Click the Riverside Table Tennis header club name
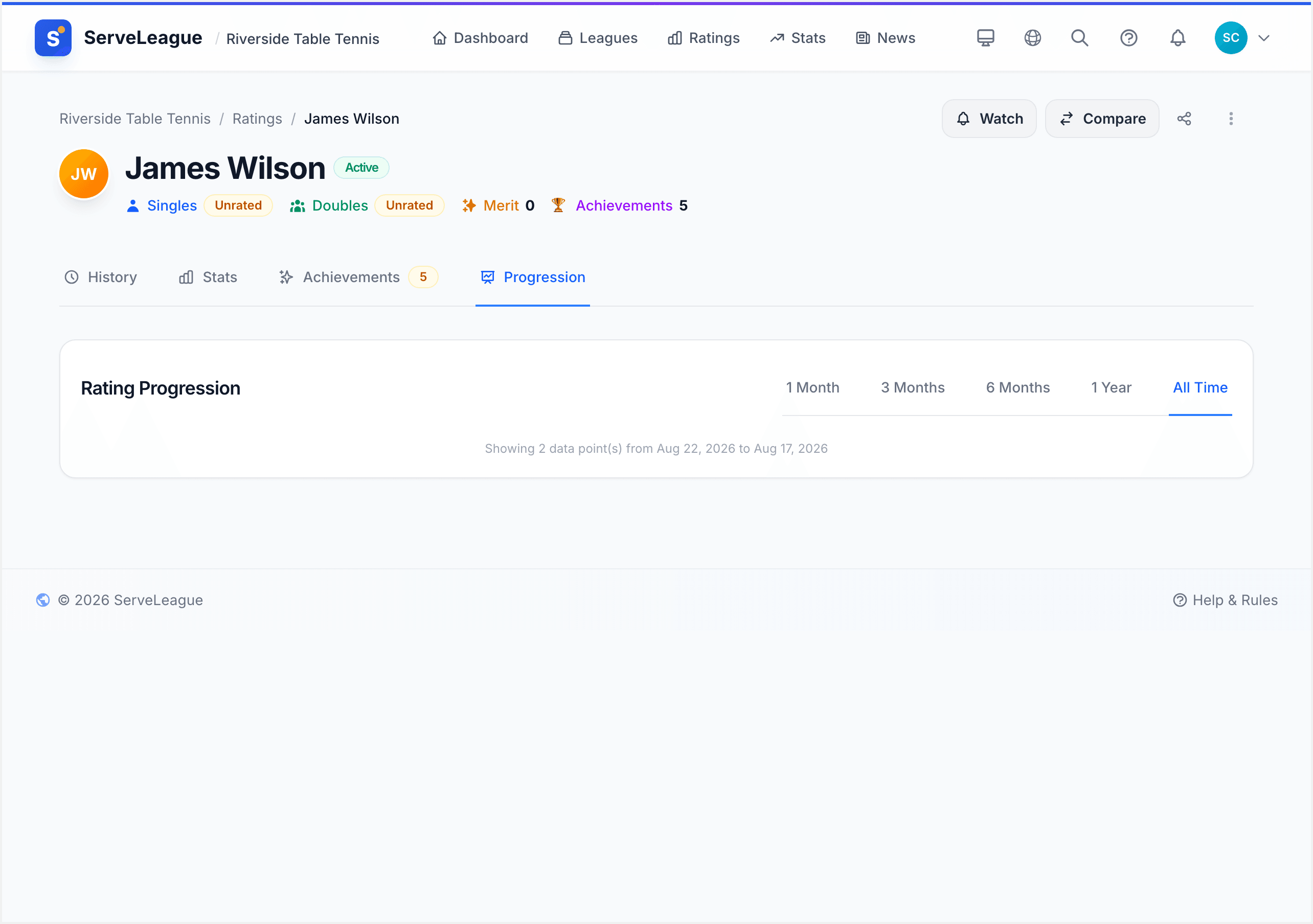The image size is (1313, 924). coord(303,39)
